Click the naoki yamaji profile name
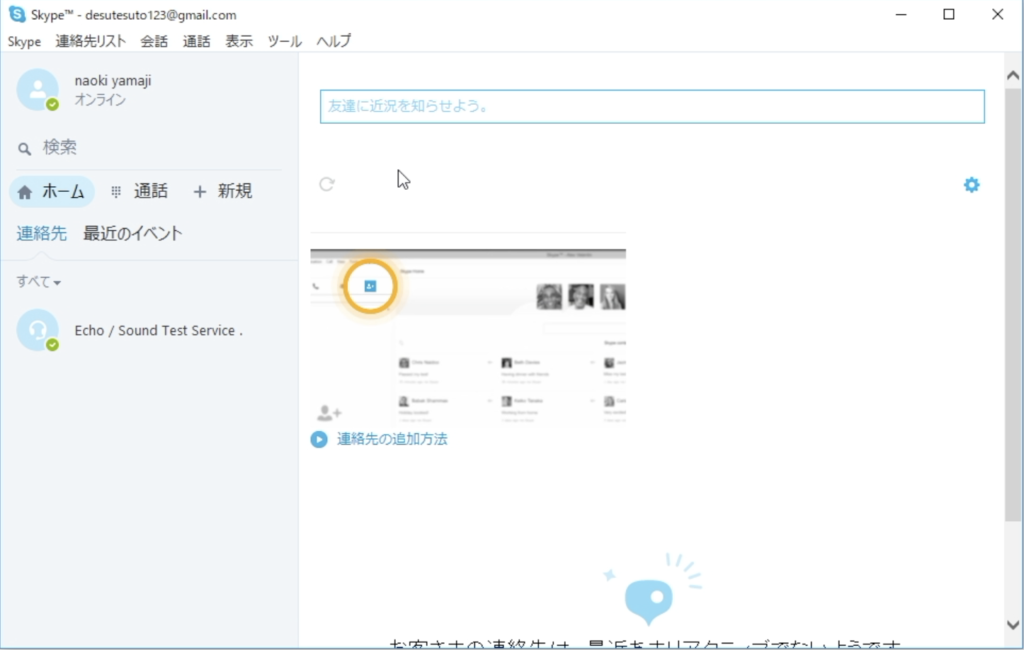Image resolution: width=1024 pixels, height=650 pixels. coord(113,80)
